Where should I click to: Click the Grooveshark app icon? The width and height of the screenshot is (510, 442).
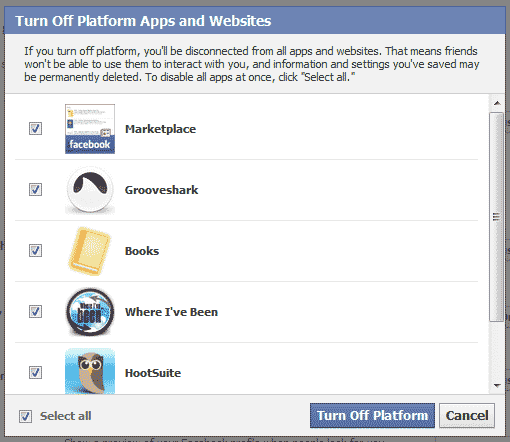coord(90,190)
